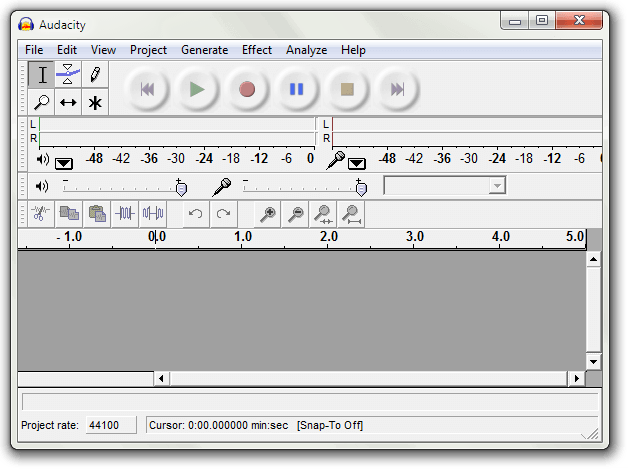
Task: Open the File menu
Action: [34, 50]
